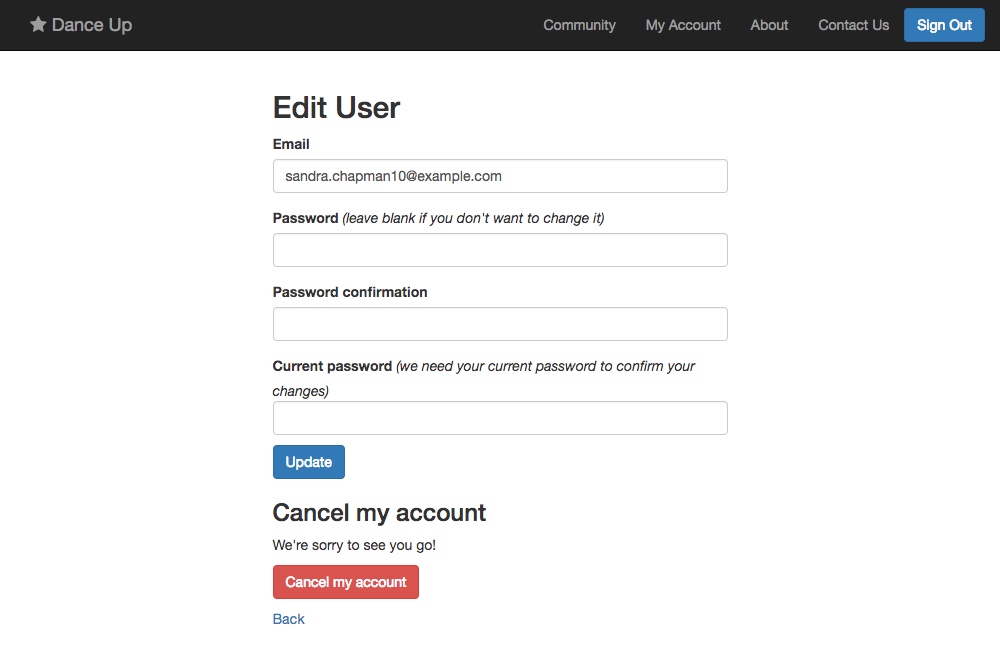Screen dimensions: 1000x671
Task: Go to My Account
Action: pos(683,25)
